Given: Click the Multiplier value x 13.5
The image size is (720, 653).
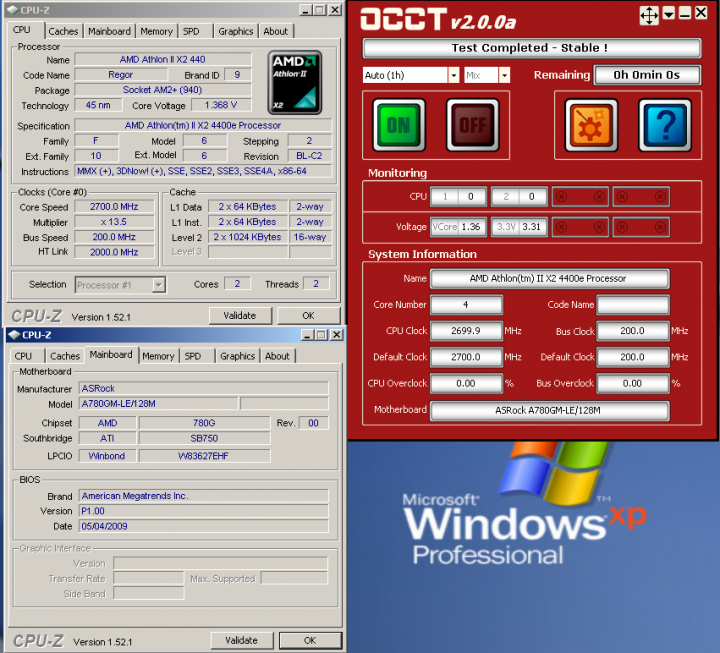Looking at the screenshot, I should point(114,222).
